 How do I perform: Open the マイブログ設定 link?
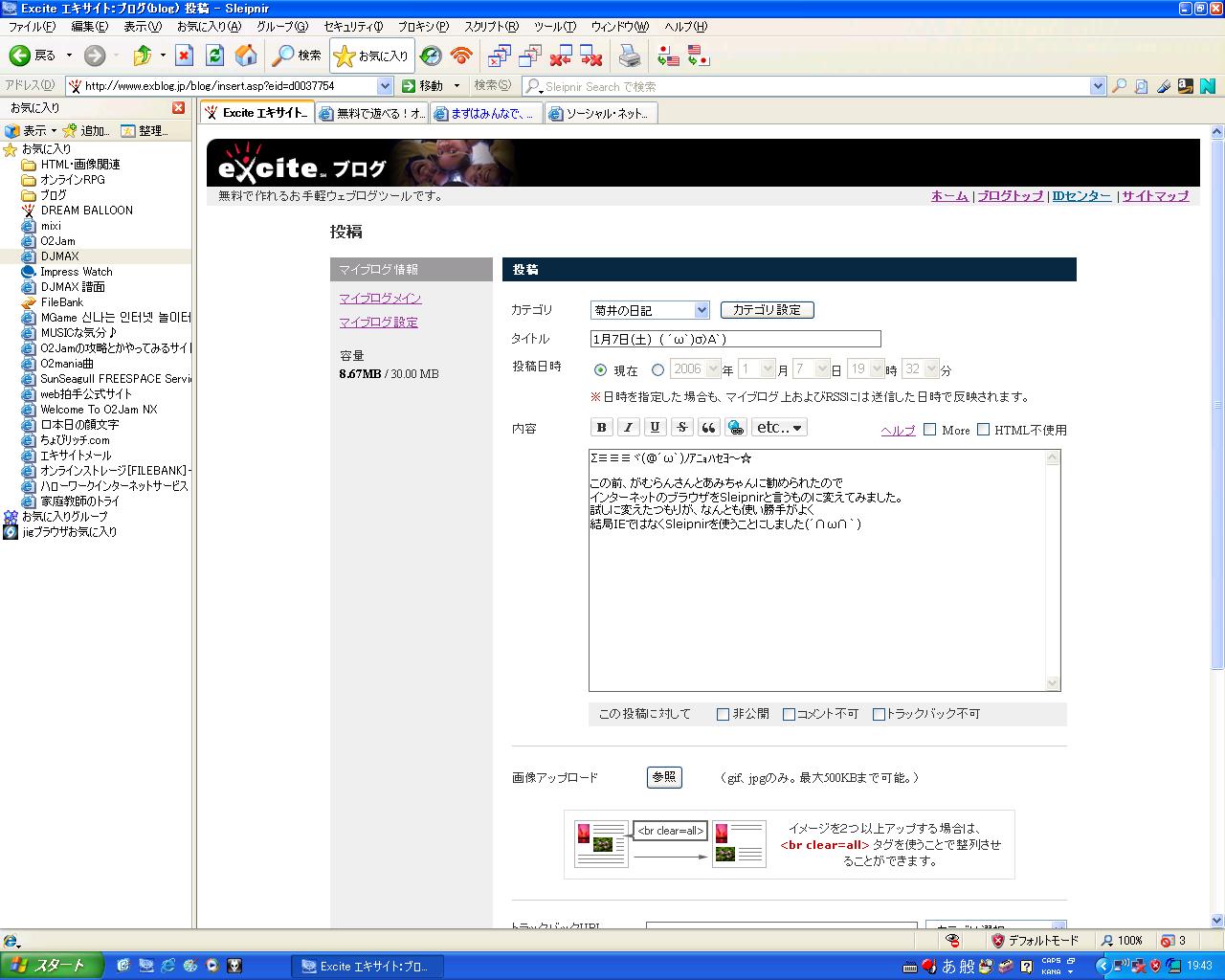tap(378, 323)
